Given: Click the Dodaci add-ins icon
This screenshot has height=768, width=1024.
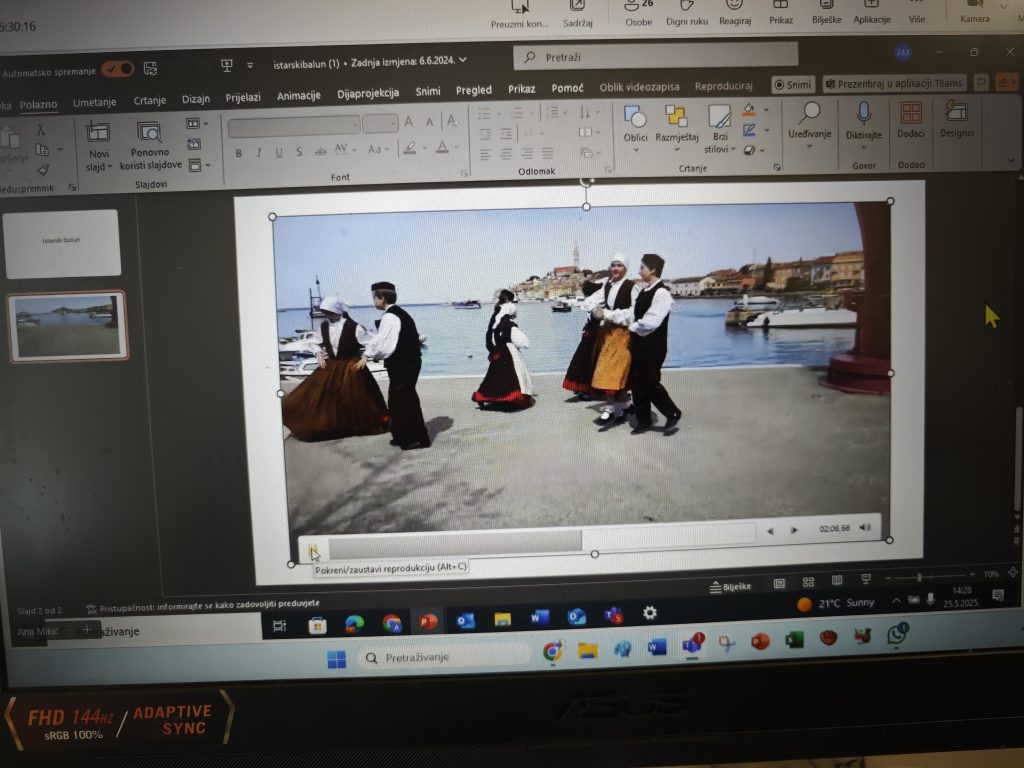Looking at the screenshot, I should coord(910,113).
